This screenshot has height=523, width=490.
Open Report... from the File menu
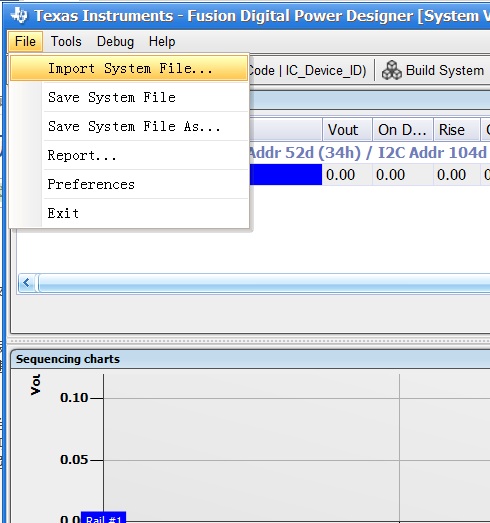[x=129, y=155]
